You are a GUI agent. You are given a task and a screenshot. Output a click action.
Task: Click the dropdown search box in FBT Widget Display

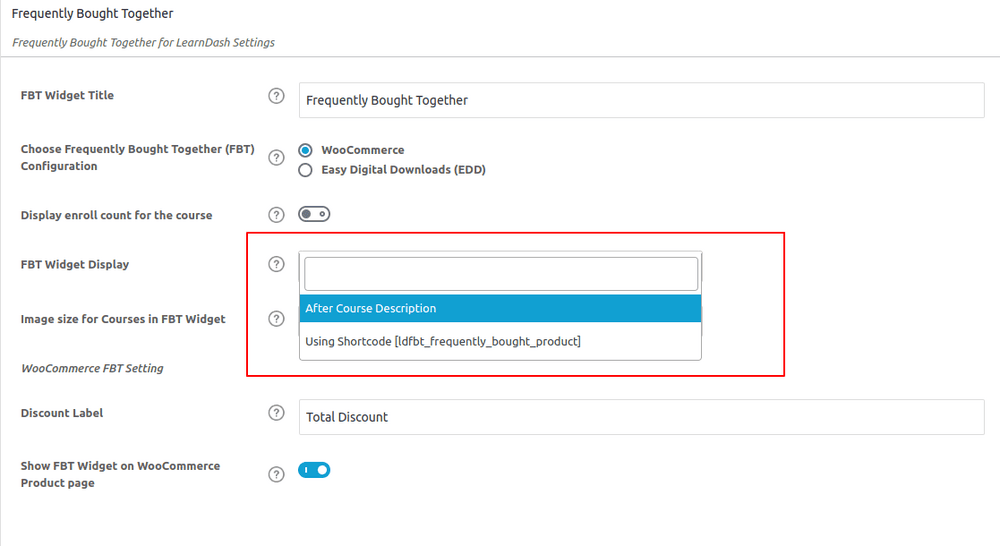tap(500, 273)
